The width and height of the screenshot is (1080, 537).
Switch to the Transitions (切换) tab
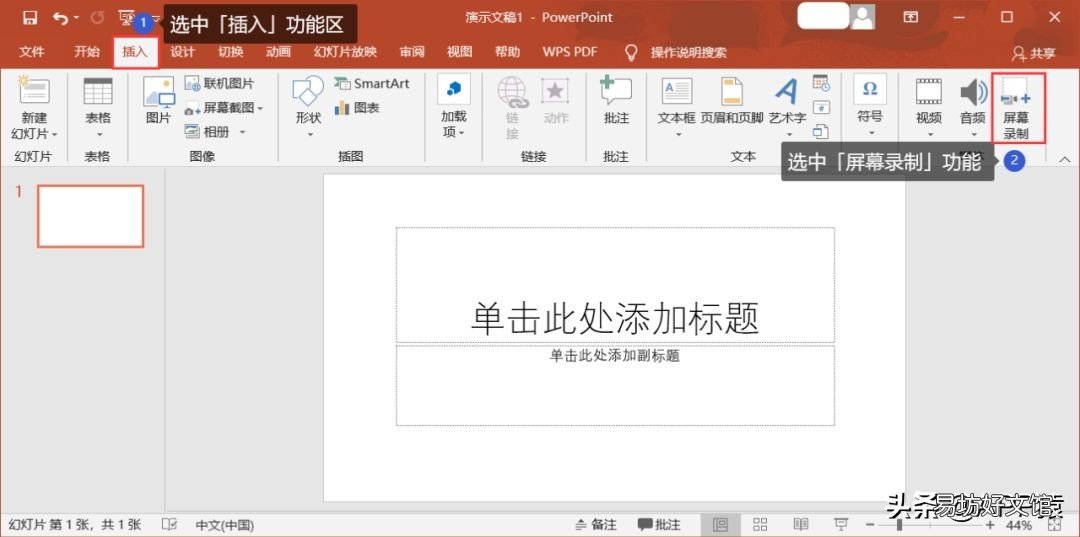click(231, 52)
